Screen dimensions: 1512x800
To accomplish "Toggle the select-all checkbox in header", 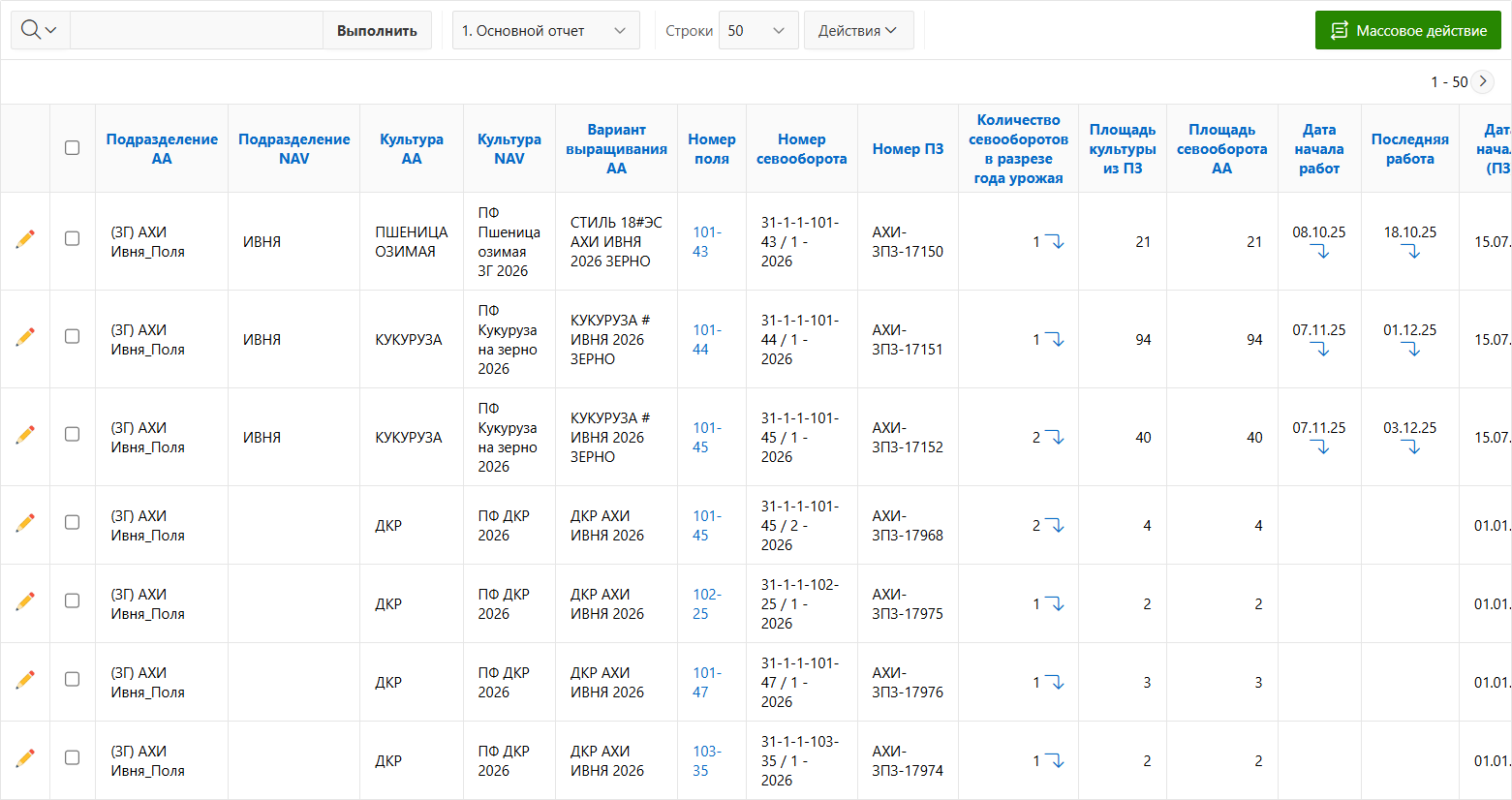I will [72, 148].
